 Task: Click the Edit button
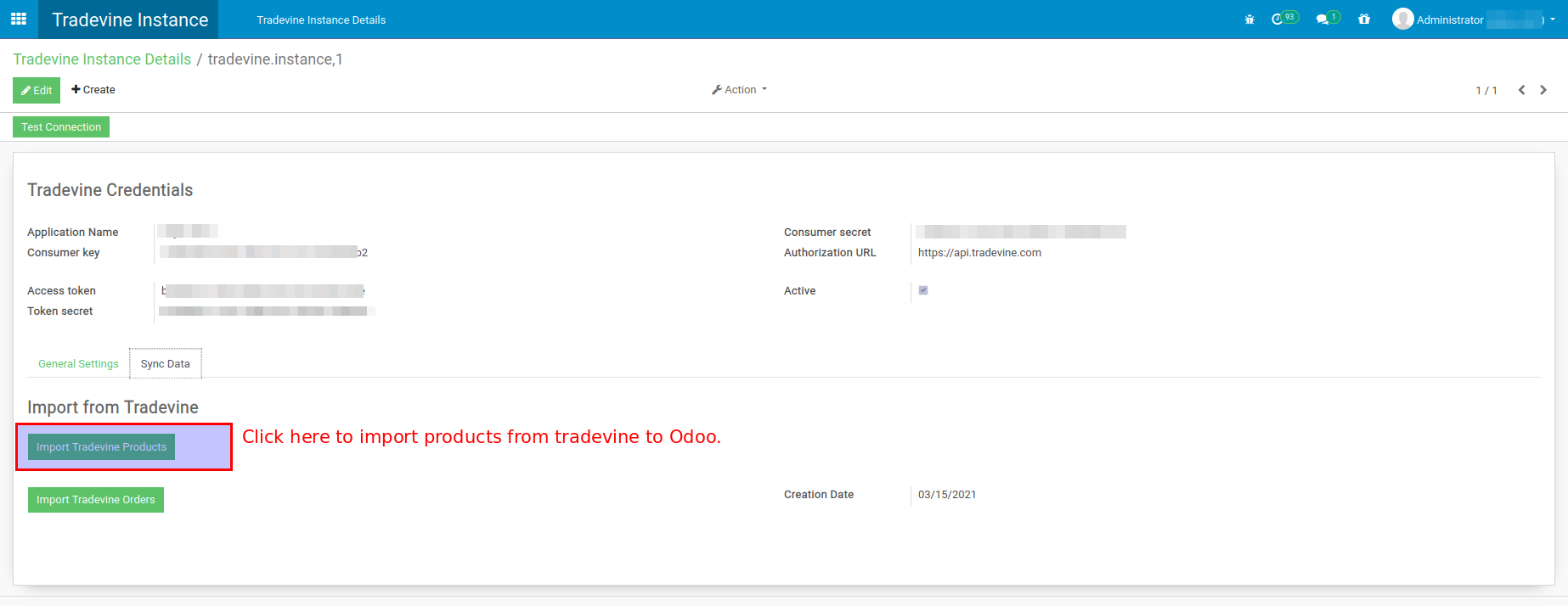37,90
